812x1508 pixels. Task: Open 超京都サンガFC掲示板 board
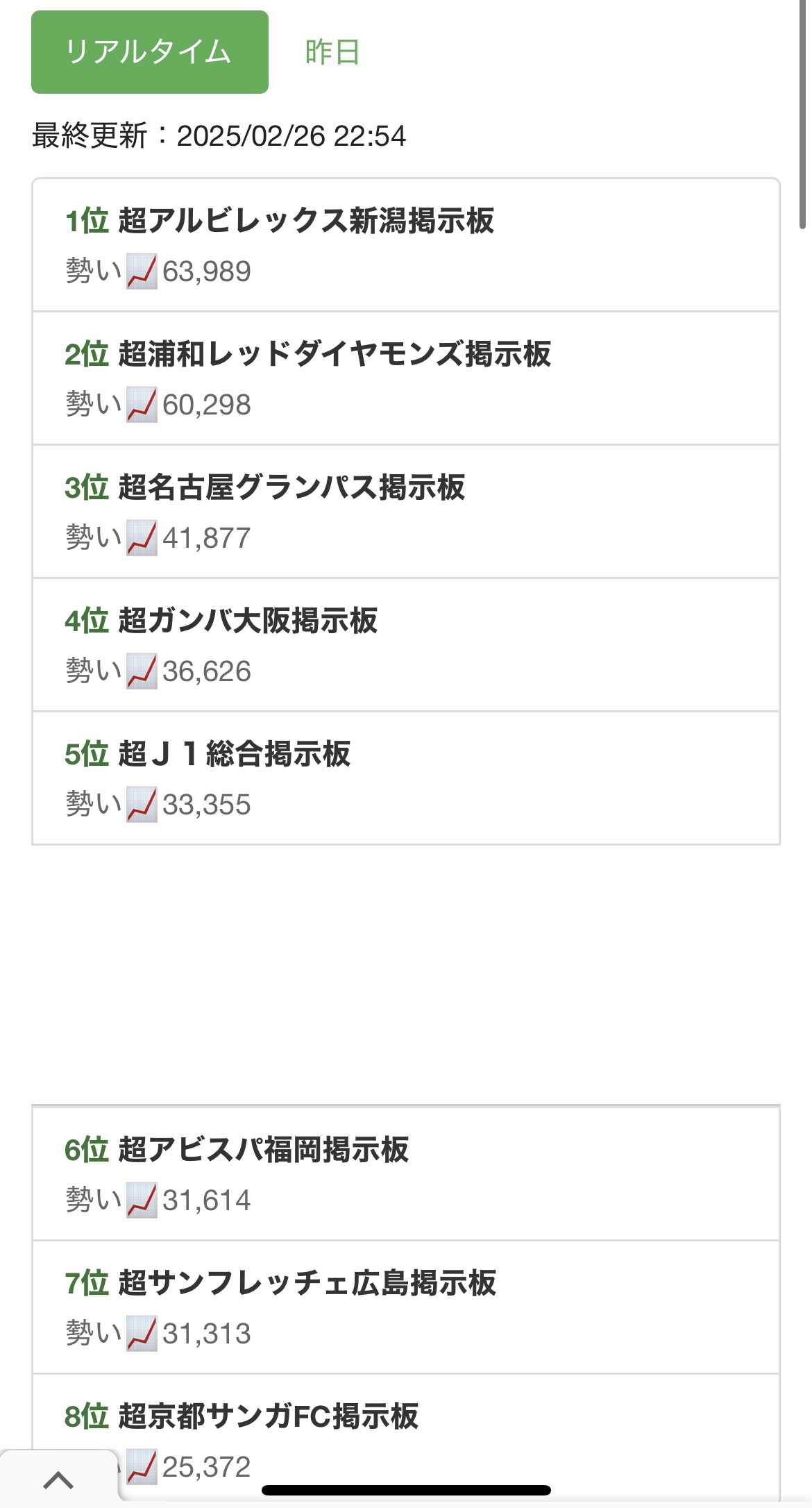click(268, 1416)
